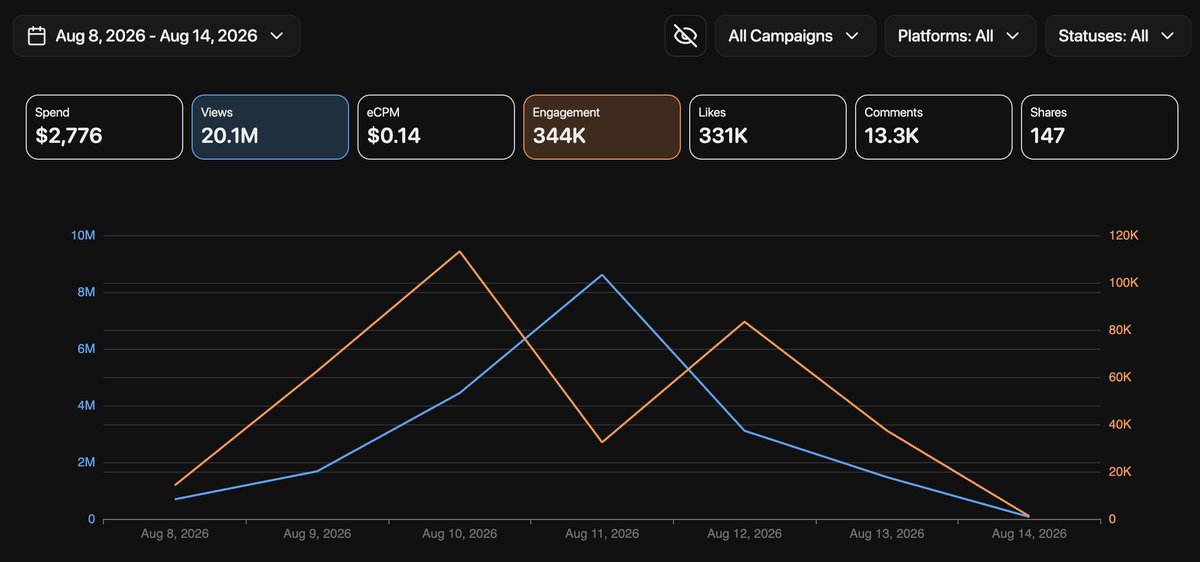The width and height of the screenshot is (1200, 562).
Task: Select the eCPM metric card
Action: [x=436, y=127]
